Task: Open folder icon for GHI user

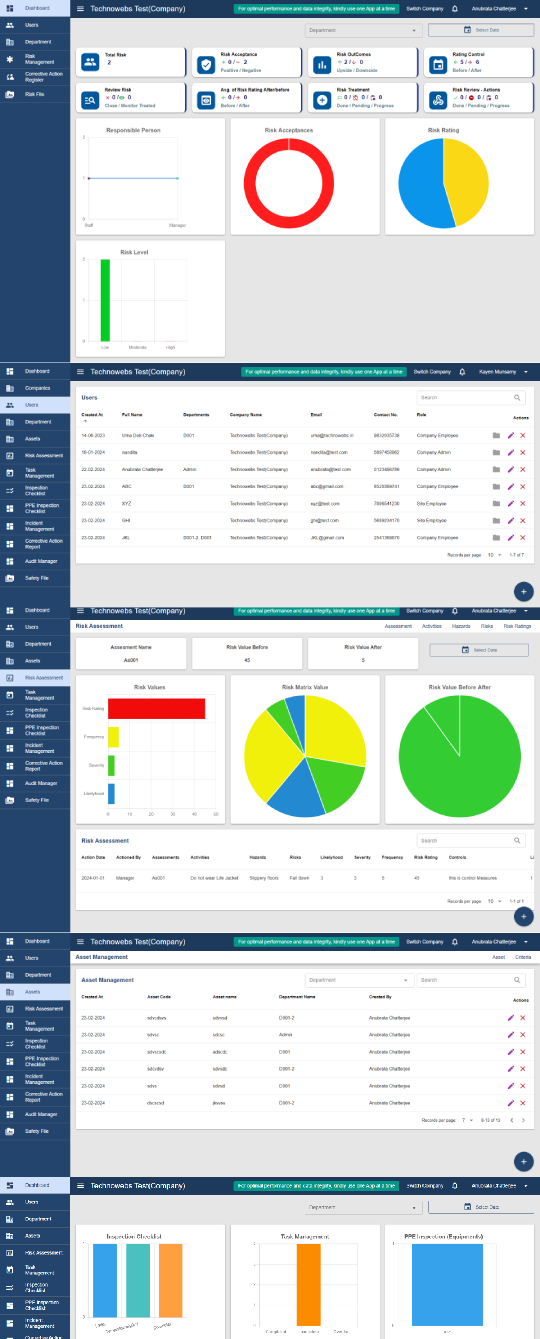Action: [497, 520]
